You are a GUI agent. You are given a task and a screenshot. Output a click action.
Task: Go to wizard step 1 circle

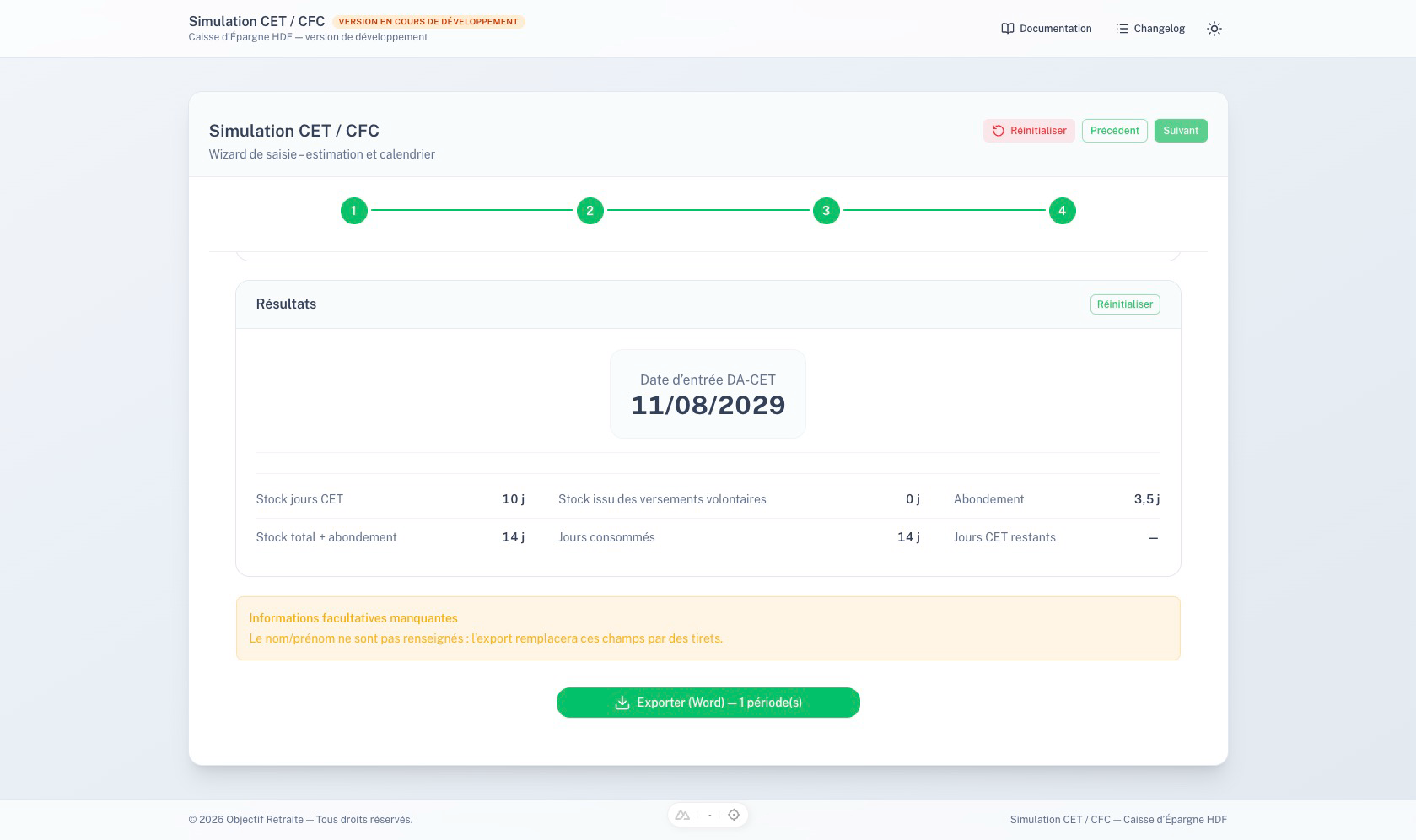353,211
